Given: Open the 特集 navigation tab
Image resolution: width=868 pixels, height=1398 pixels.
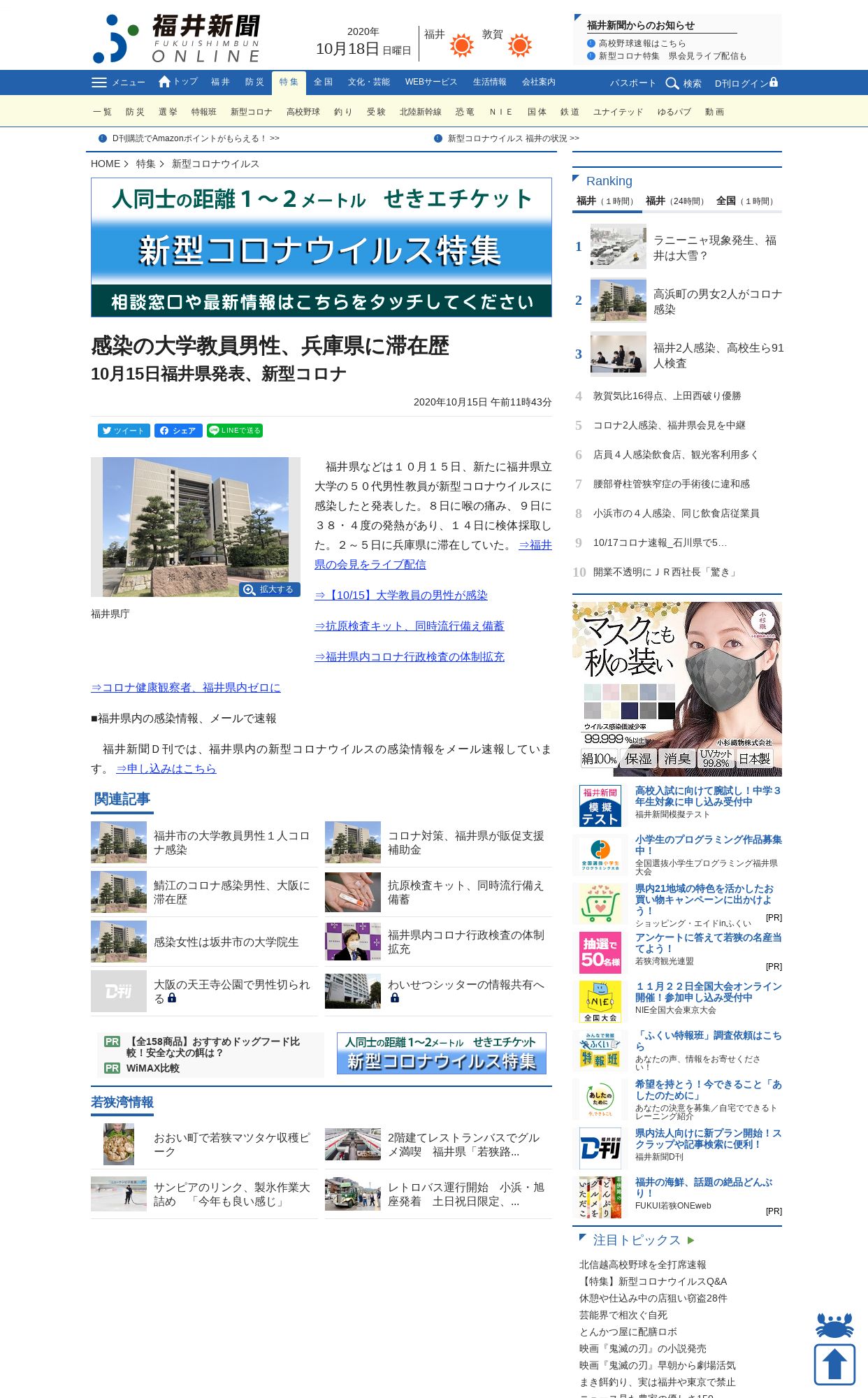Looking at the screenshot, I should click(289, 82).
